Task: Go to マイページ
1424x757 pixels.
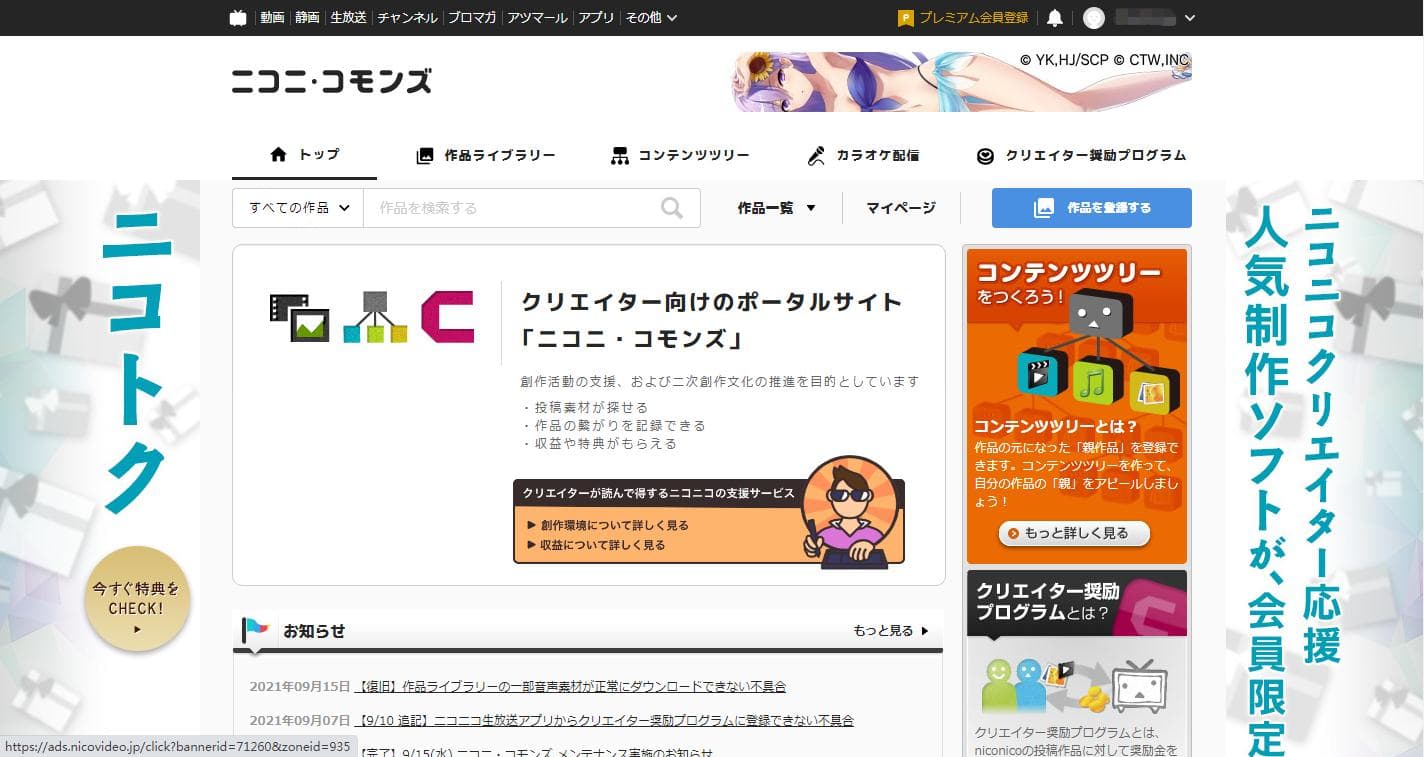Action: 901,208
